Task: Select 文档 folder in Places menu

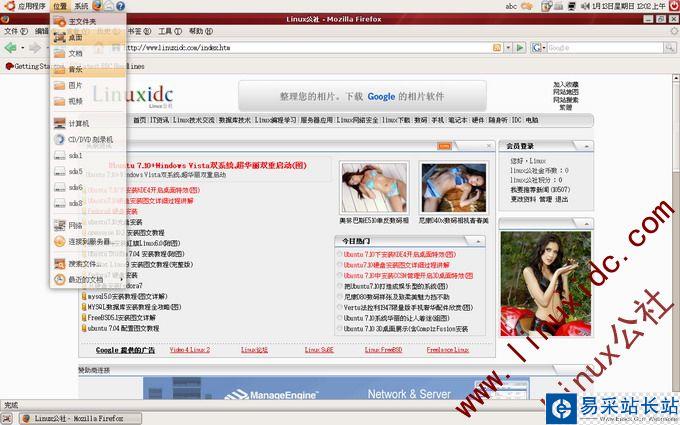Action: 88,53
